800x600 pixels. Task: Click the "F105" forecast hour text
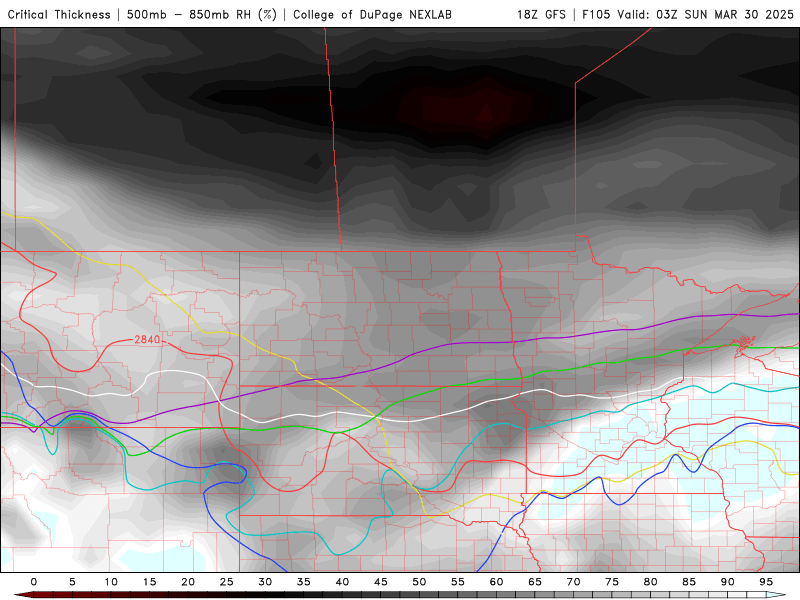596,15
